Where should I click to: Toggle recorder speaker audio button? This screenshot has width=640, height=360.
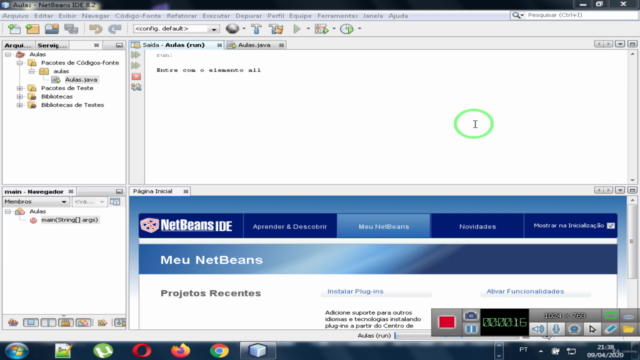point(538,329)
